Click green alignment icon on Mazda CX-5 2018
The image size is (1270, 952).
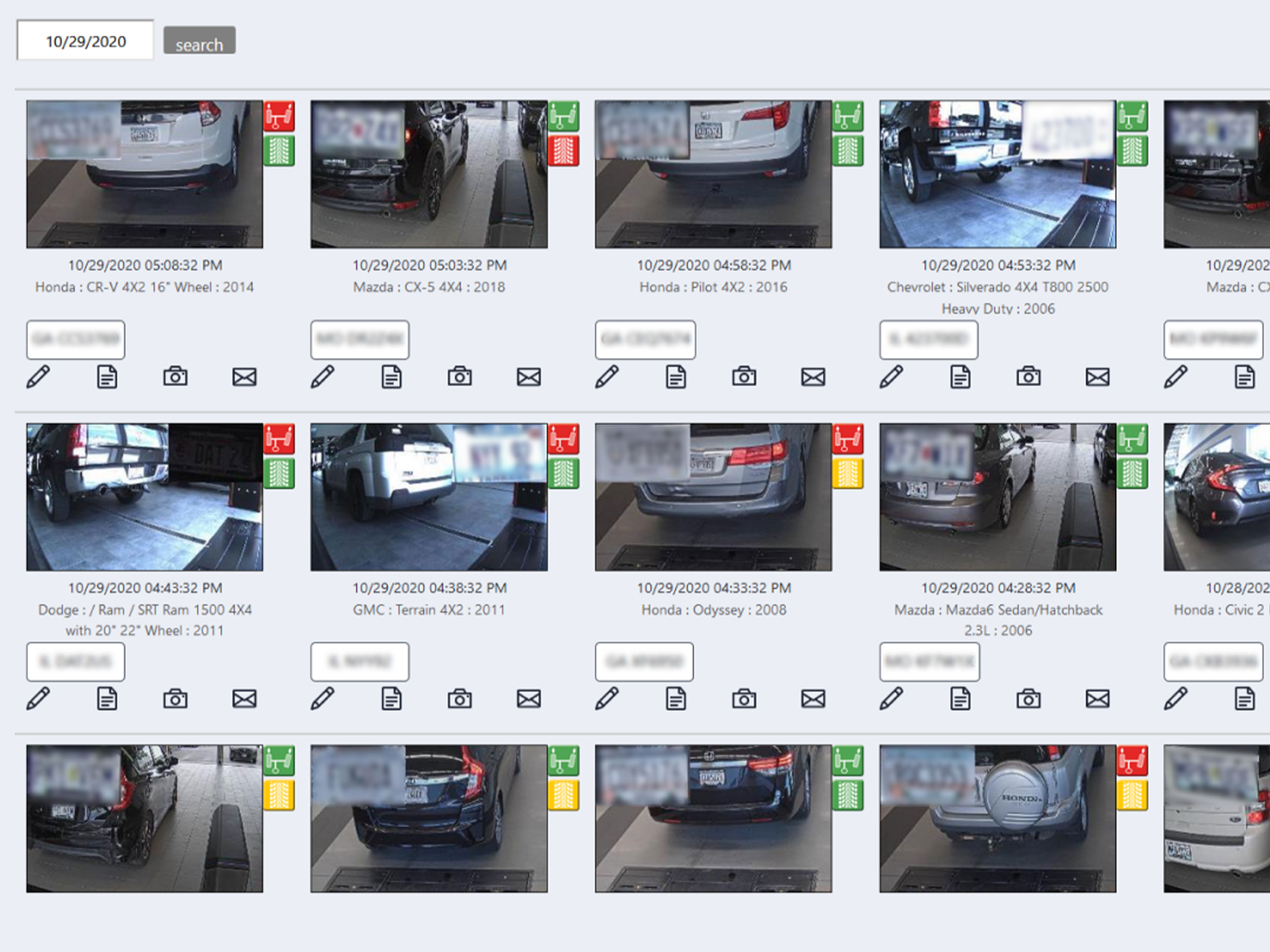tap(563, 116)
